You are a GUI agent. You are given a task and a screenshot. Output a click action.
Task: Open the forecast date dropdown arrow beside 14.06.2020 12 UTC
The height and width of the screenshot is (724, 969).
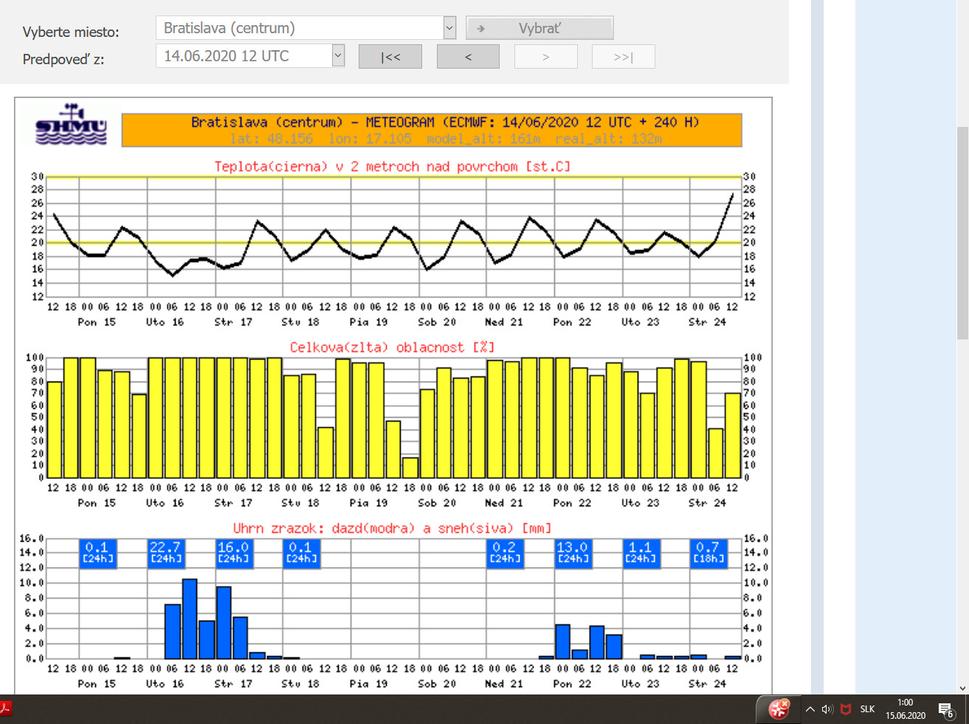338,56
